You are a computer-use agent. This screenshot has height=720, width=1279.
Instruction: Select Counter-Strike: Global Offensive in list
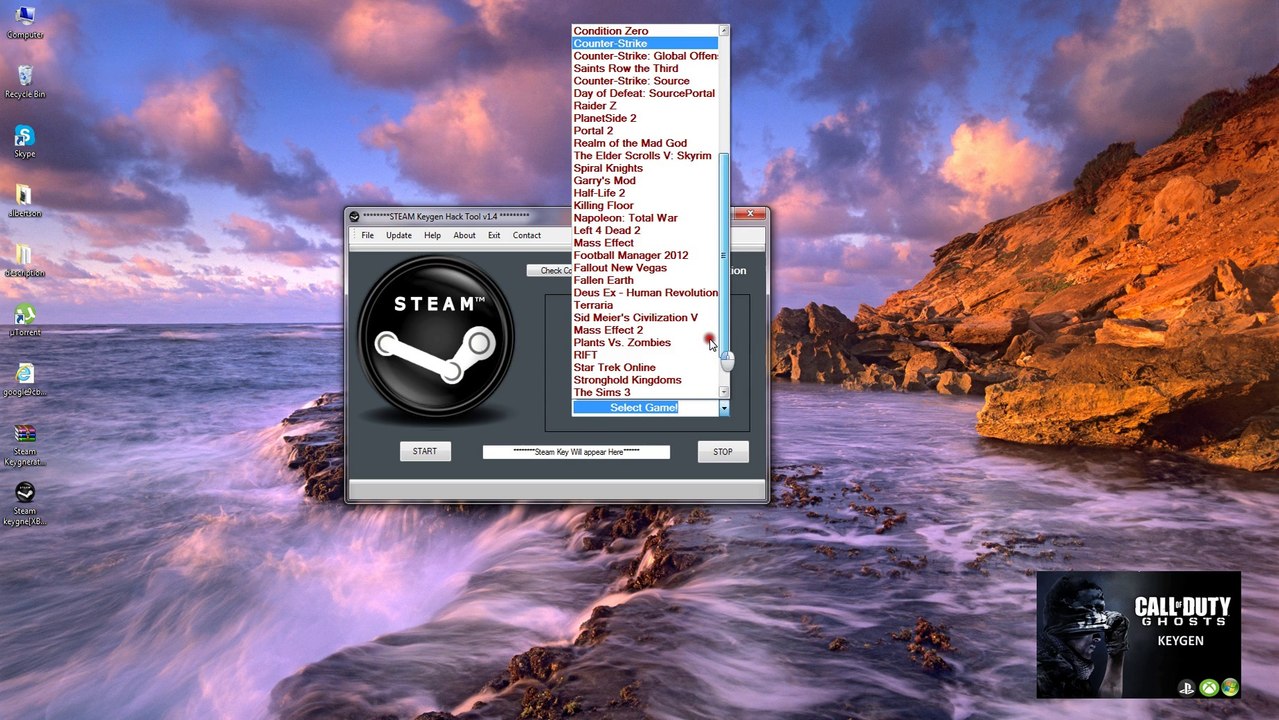pos(645,56)
